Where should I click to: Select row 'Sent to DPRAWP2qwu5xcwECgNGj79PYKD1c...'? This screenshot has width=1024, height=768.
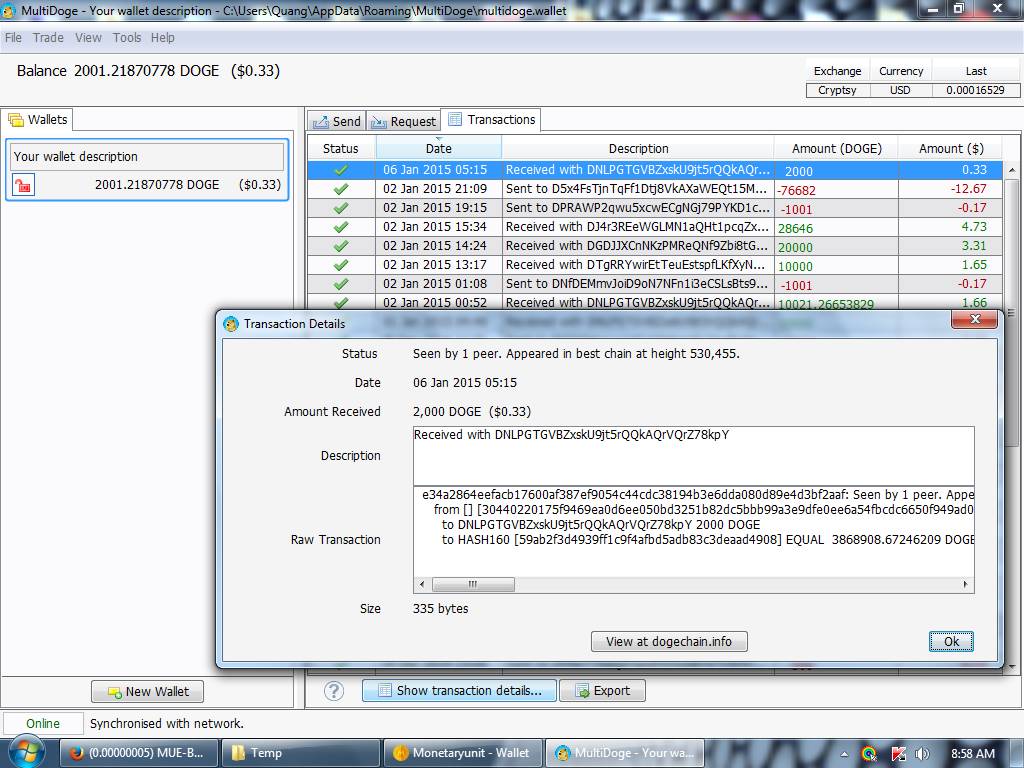point(655,208)
